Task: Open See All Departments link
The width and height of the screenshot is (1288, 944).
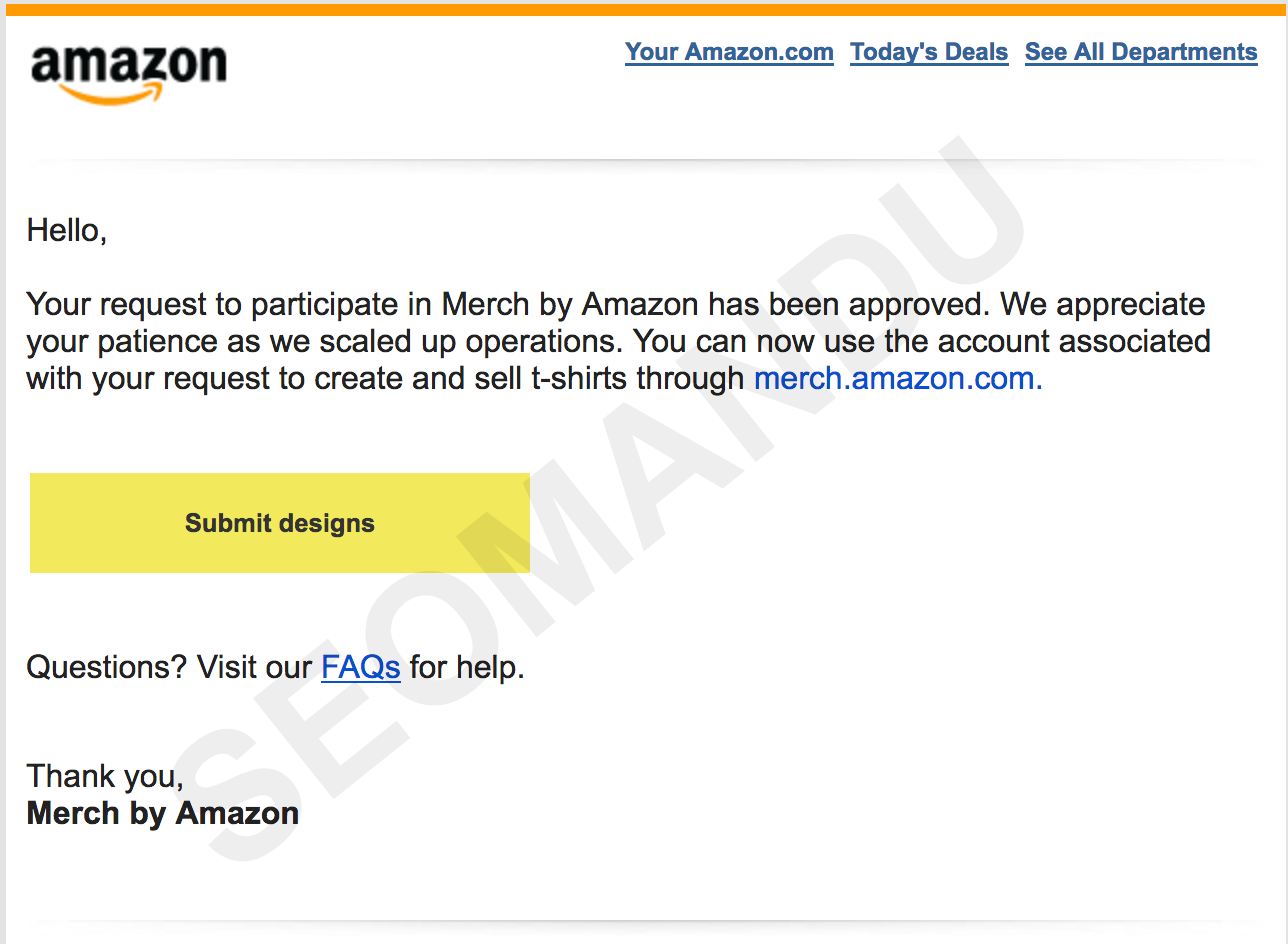Action: (x=1141, y=52)
